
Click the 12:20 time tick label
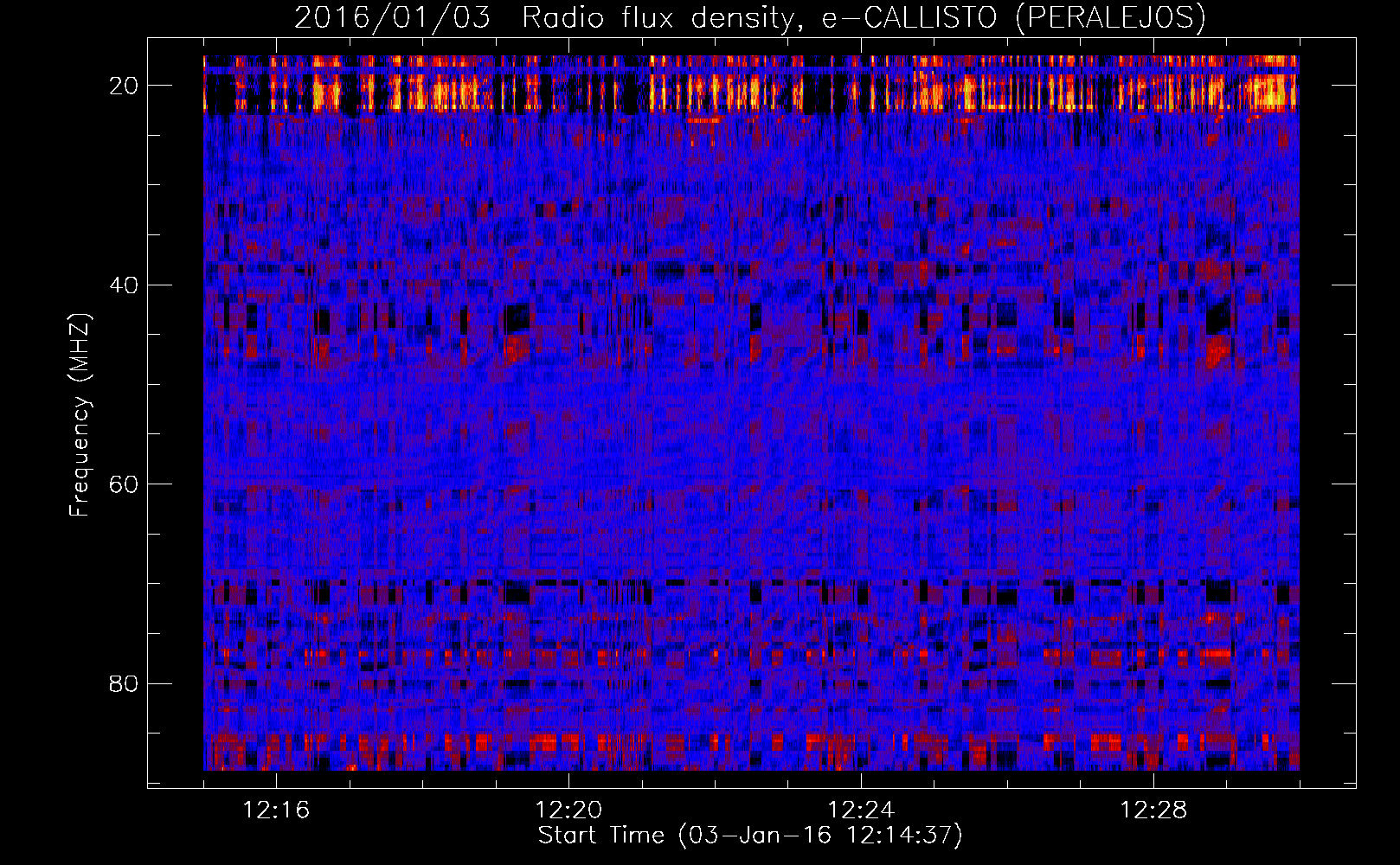pyautogui.click(x=568, y=811)
